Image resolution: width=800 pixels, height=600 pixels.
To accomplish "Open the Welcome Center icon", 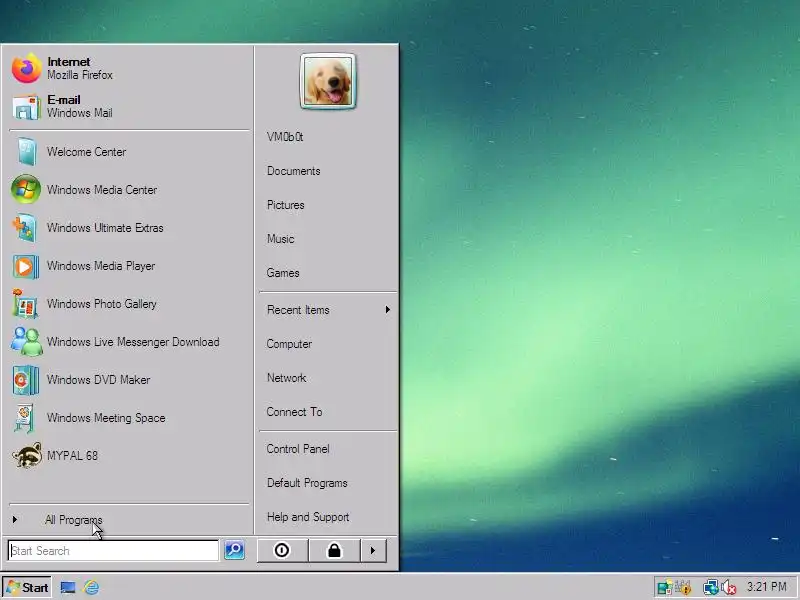I will click(x=27, y=152).
